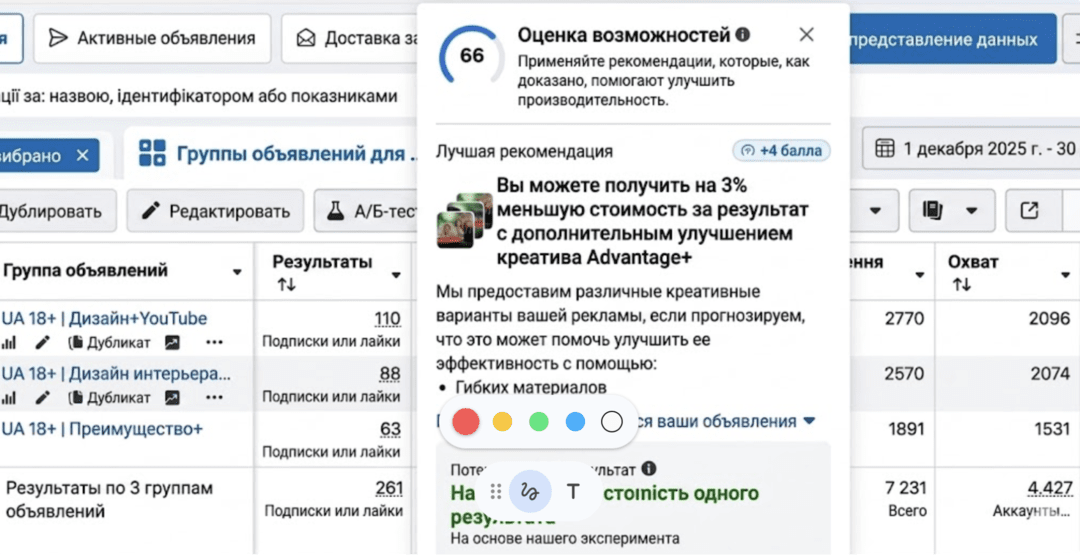Viewport: 1080px width, 555px height.
Task: Click the 63 results value
Action: [x=390, y=429]
